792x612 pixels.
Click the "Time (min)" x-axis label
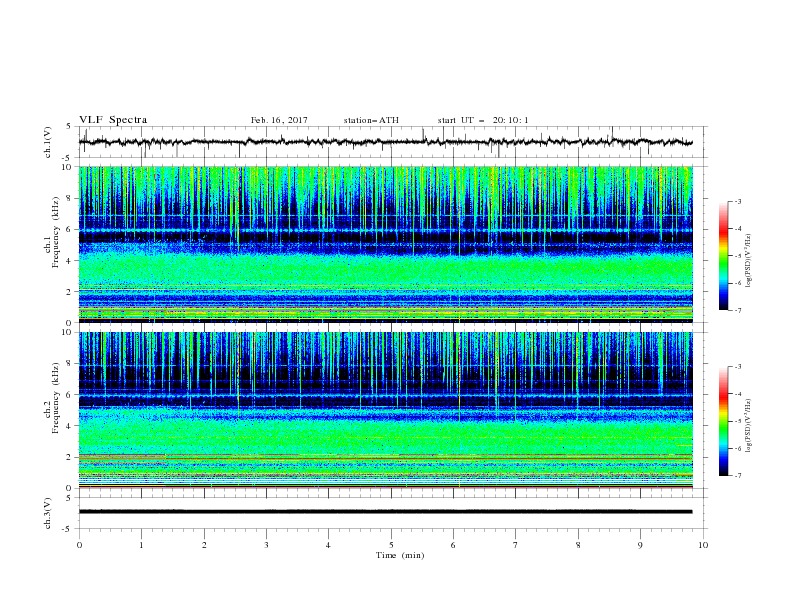click(400, 555)
